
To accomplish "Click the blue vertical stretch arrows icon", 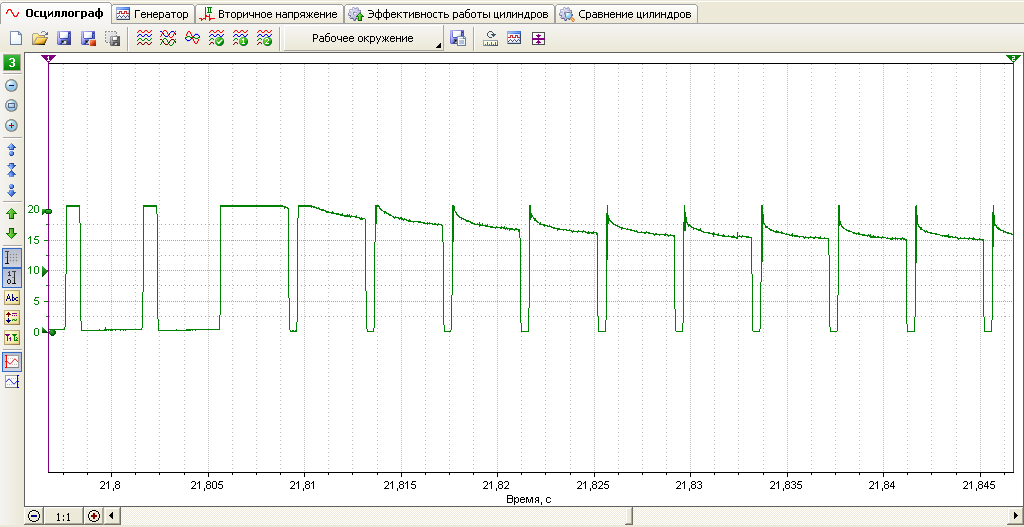I will [x=12, y=150].
